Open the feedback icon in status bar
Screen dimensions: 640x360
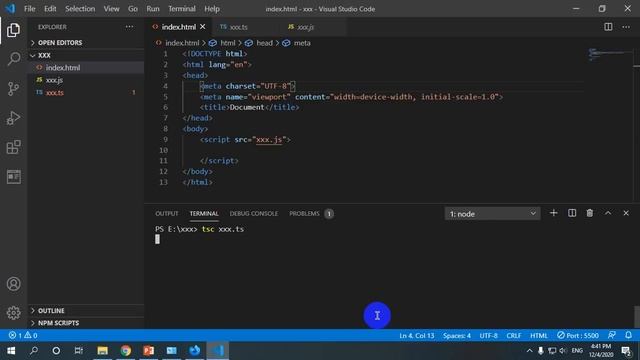[611, 336]
